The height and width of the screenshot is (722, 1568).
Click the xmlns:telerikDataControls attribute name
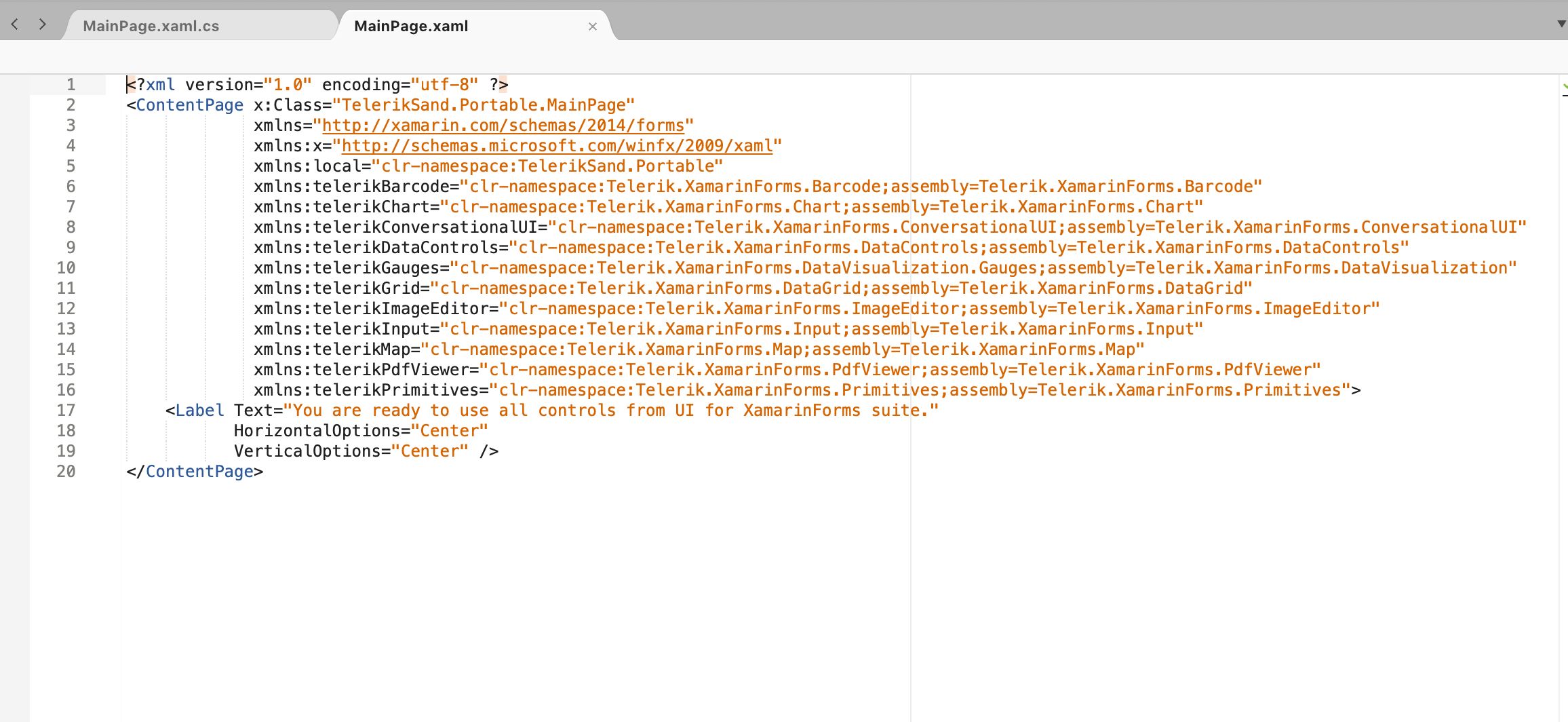click(376, 248)
